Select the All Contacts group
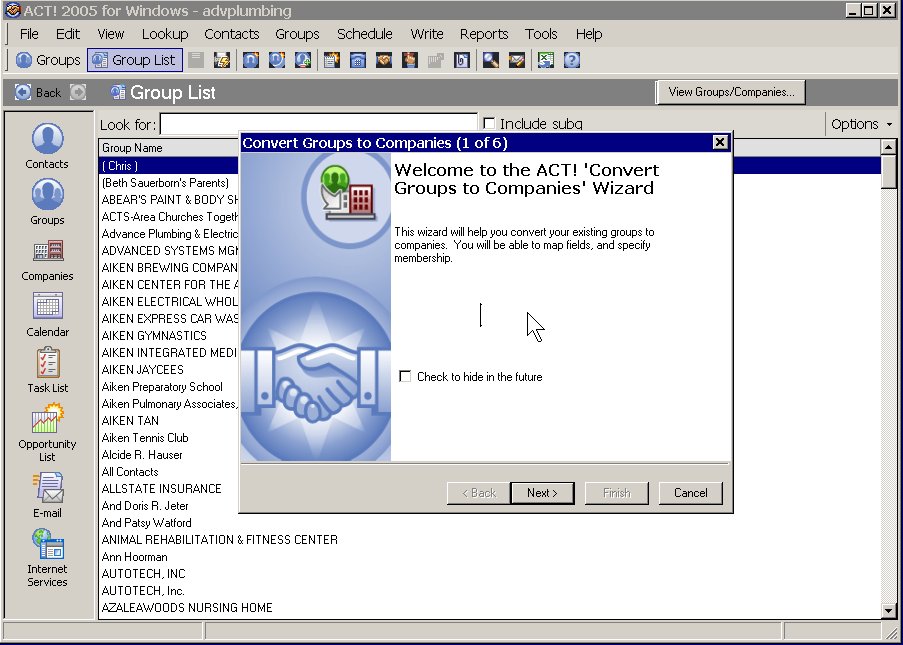This screenshot has height=645, width=903. point(130,472)
